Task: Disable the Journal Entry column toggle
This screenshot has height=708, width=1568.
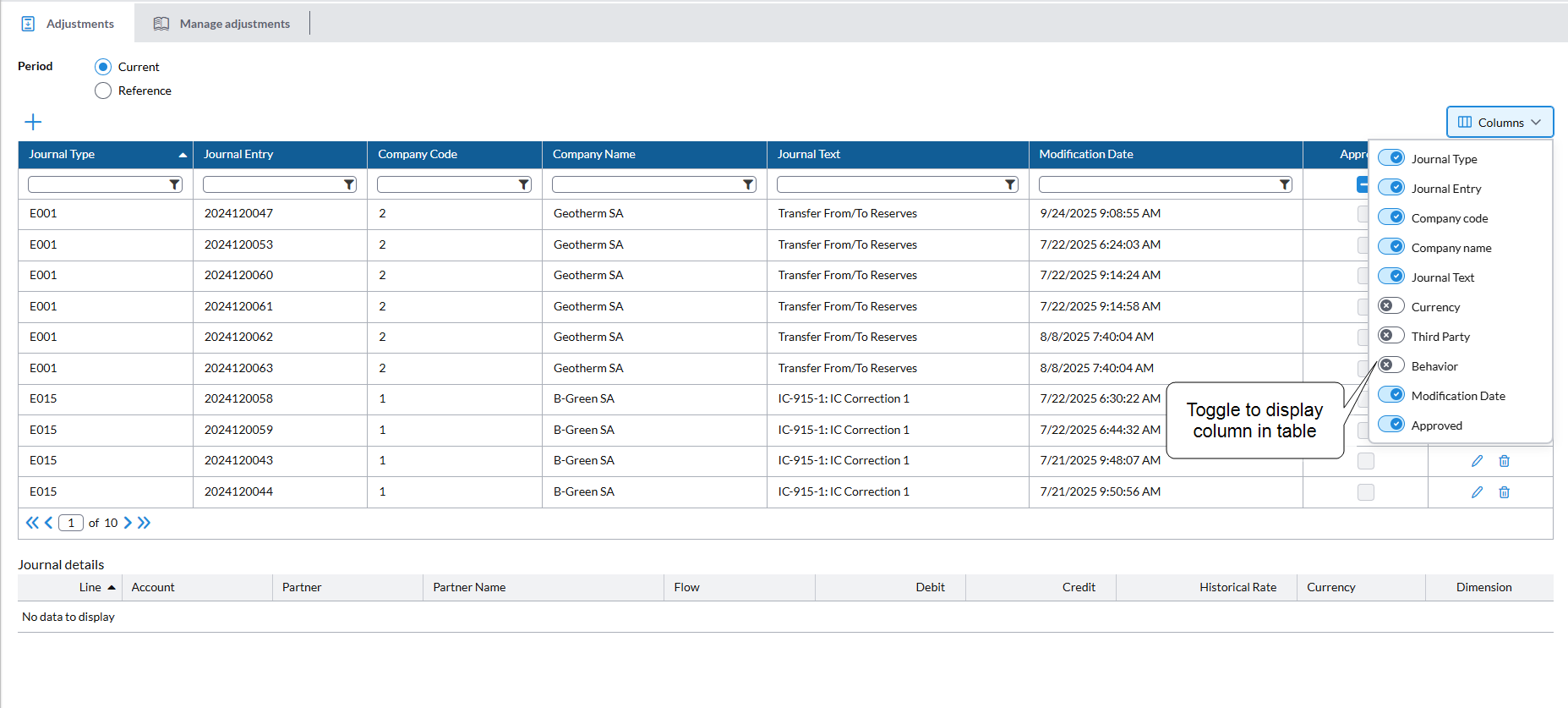Action: tap(1390, 188)
